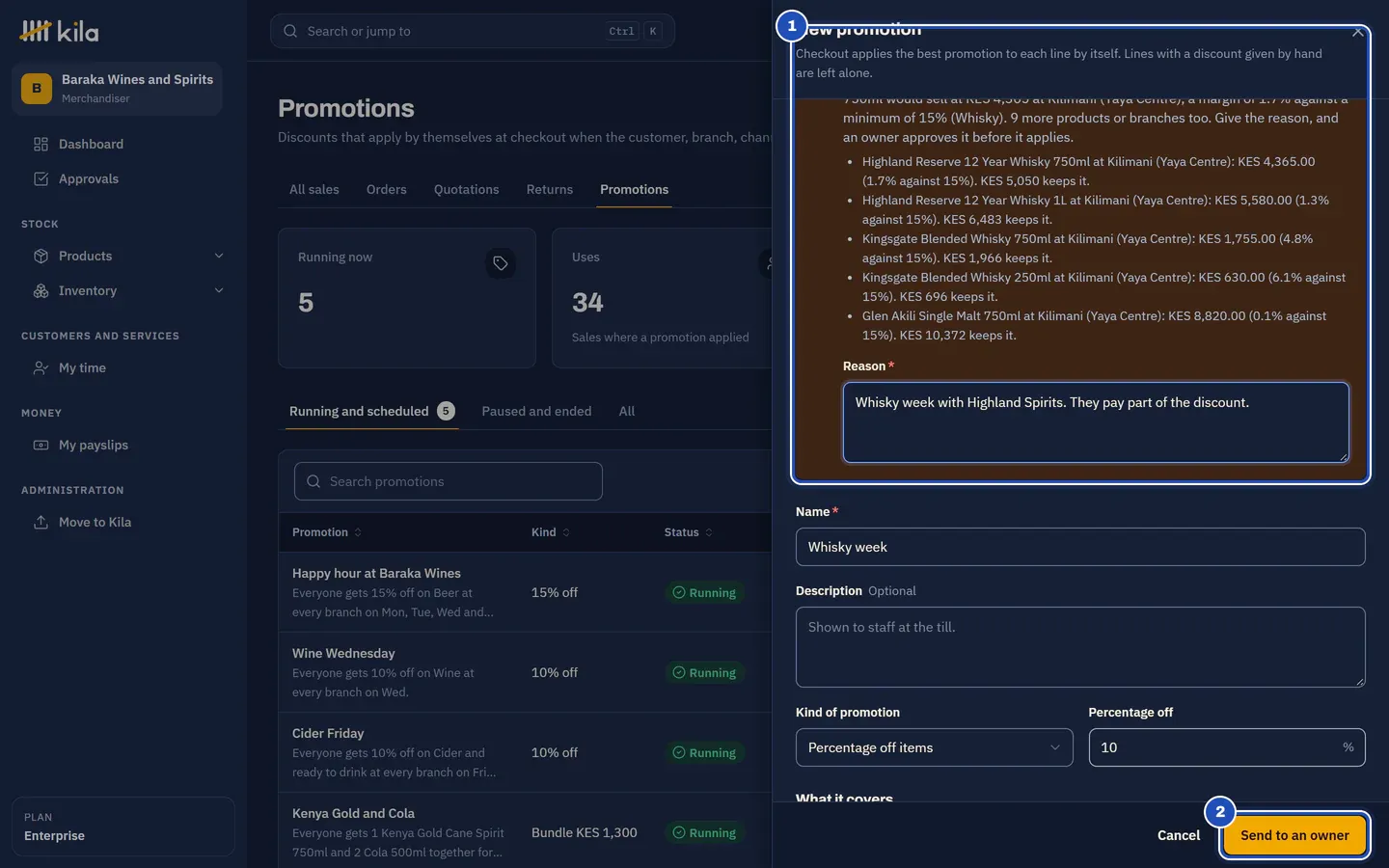This screenshot has height=868, width=1389.
Task: Click the tag icon in Running now card
Action: pyautogui.click(x=501, y=263)
